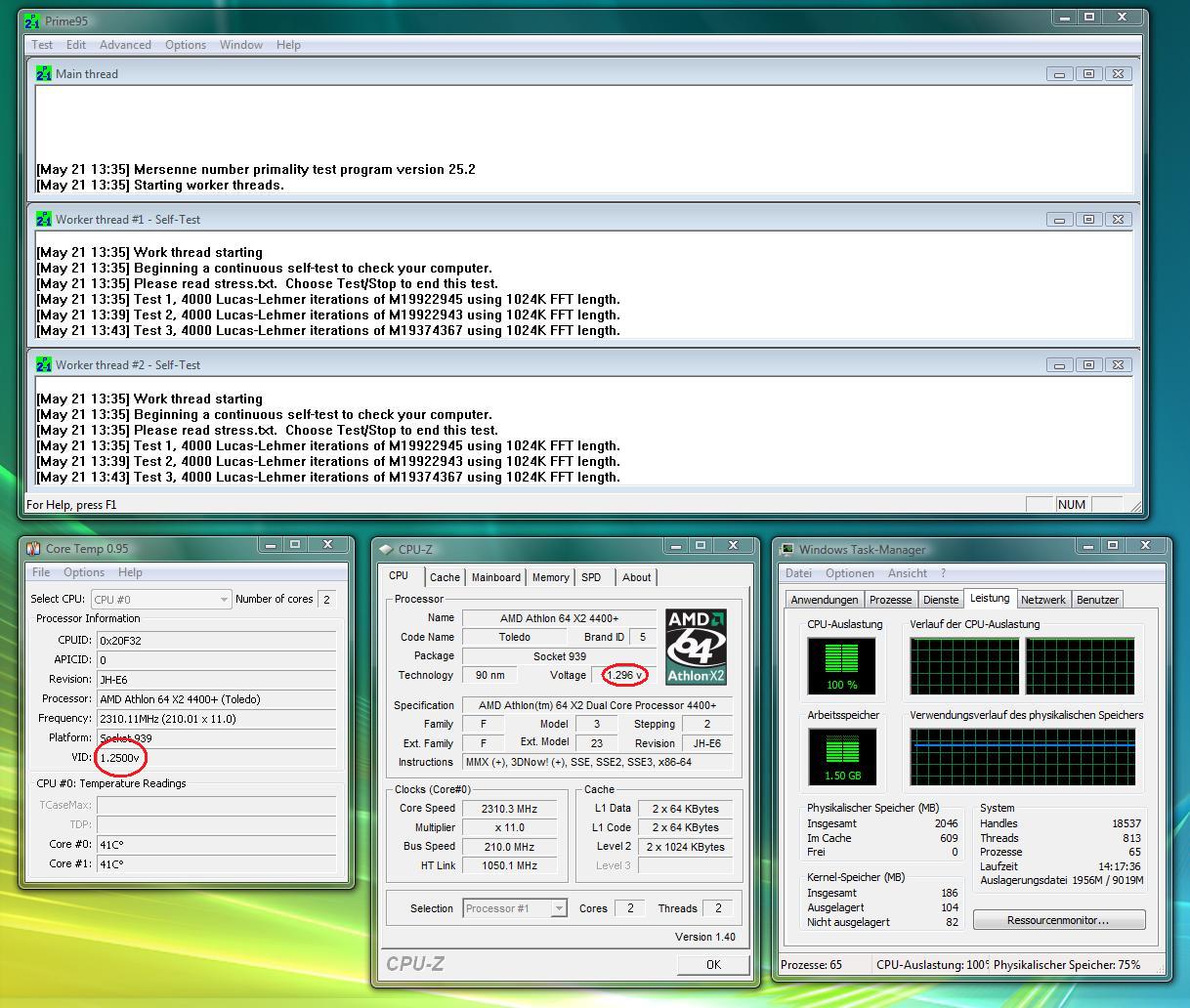
Task: Click the Code Name value Toledo
Action: tap(515, 637)
